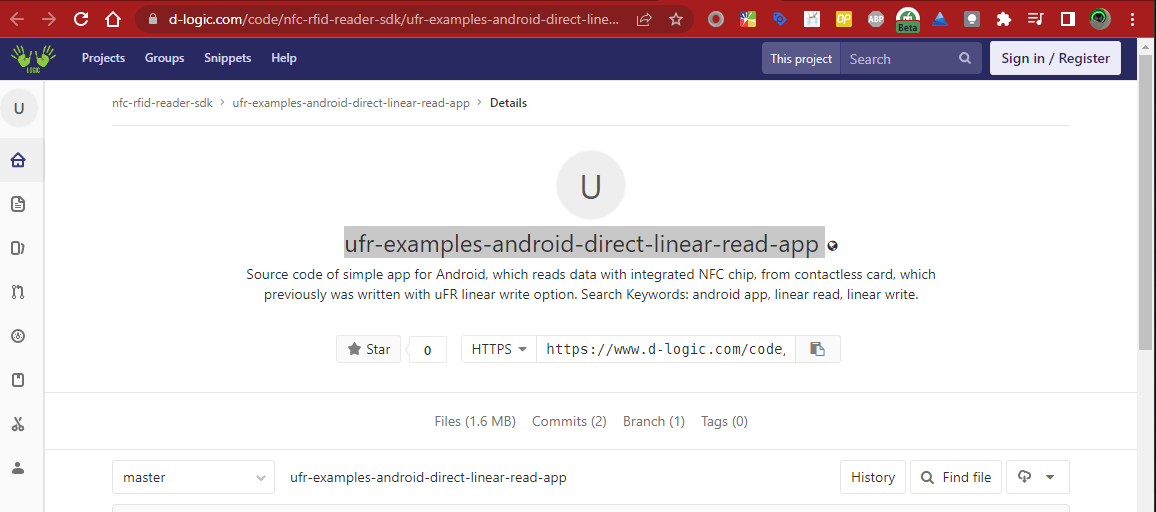This screenshot has width=1156, height=512.
Task: Click the highlighted project title heading
Action: [x=584, y=243]
